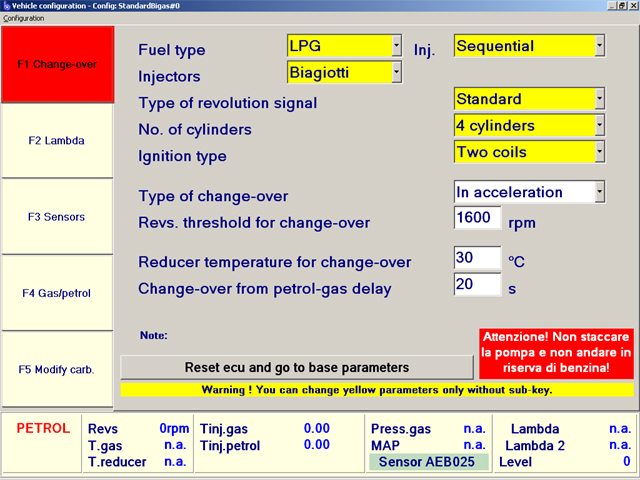This screenshot has height=480, width=640.
Task: Expand the Injectors Biagiotti dropdown
Action: tap(396, 72)
